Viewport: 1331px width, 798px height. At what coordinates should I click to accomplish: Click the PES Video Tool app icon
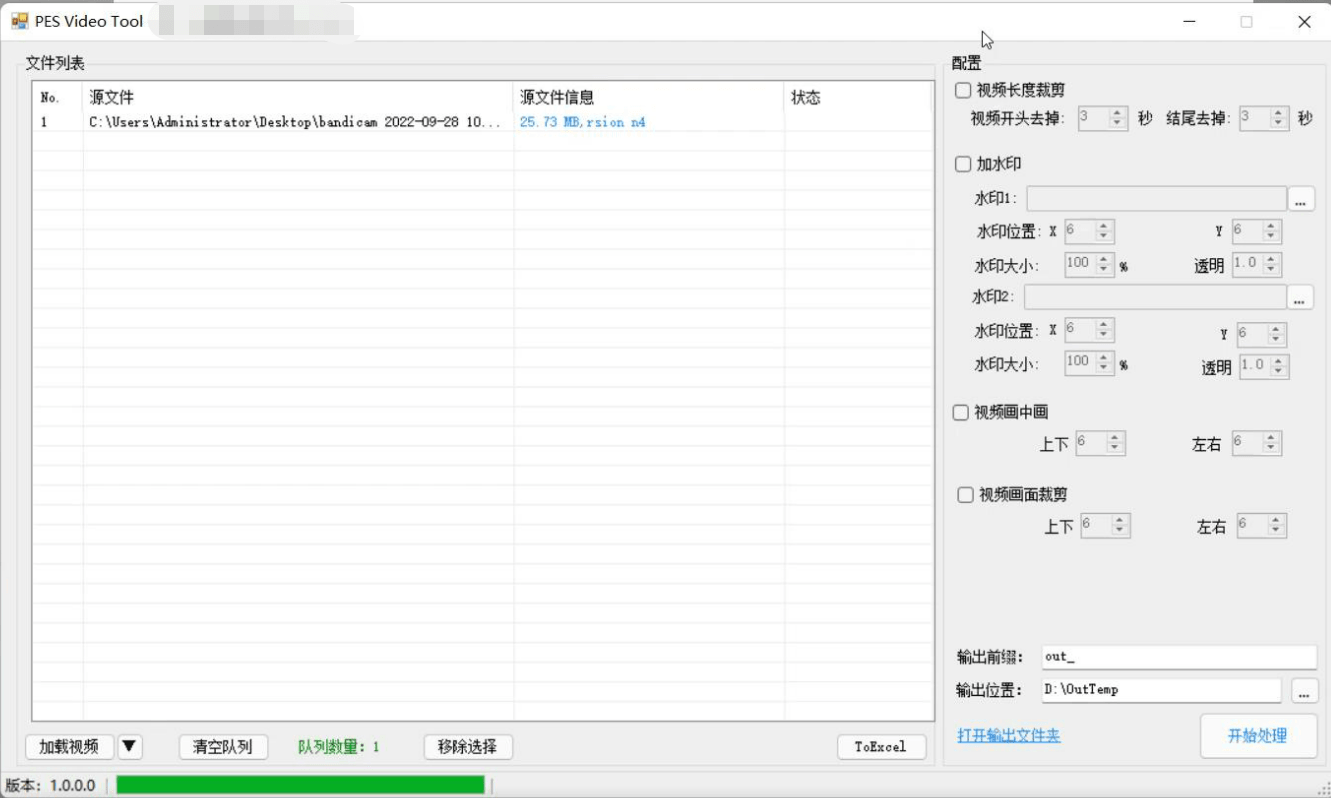(19, 21)
